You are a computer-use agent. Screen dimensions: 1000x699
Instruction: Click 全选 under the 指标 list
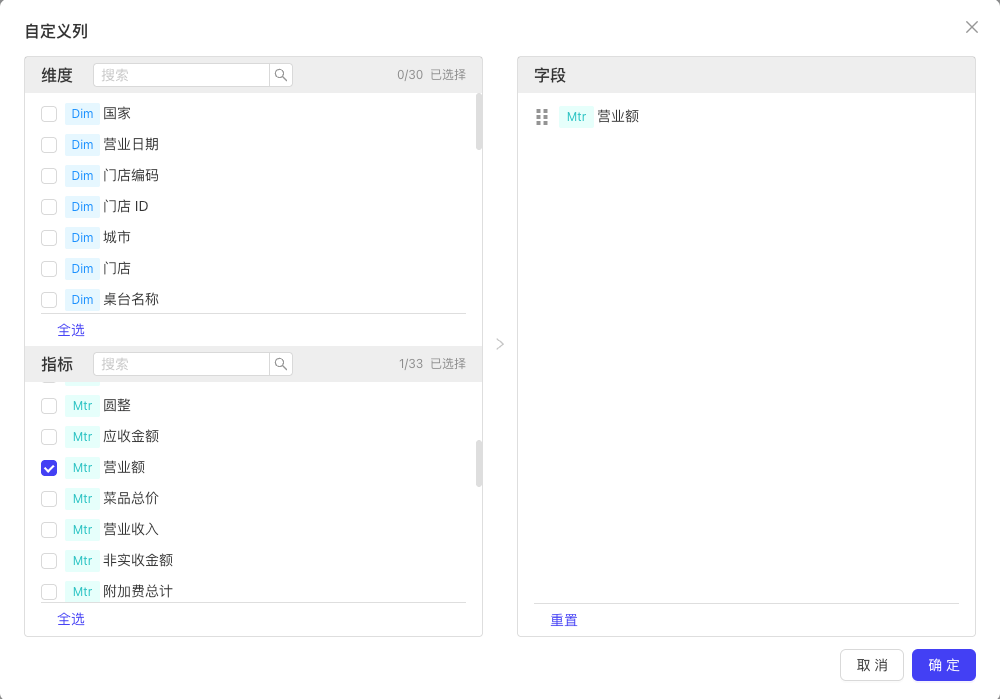[x=71, y=619]
